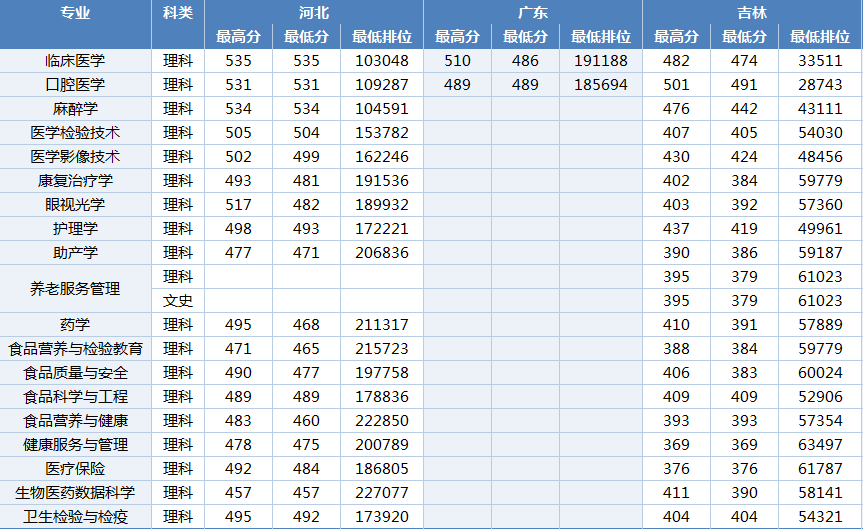Click the 最低分 header under 河北
The height and width of the screenshot is (530, 863).
click(307, 37)
